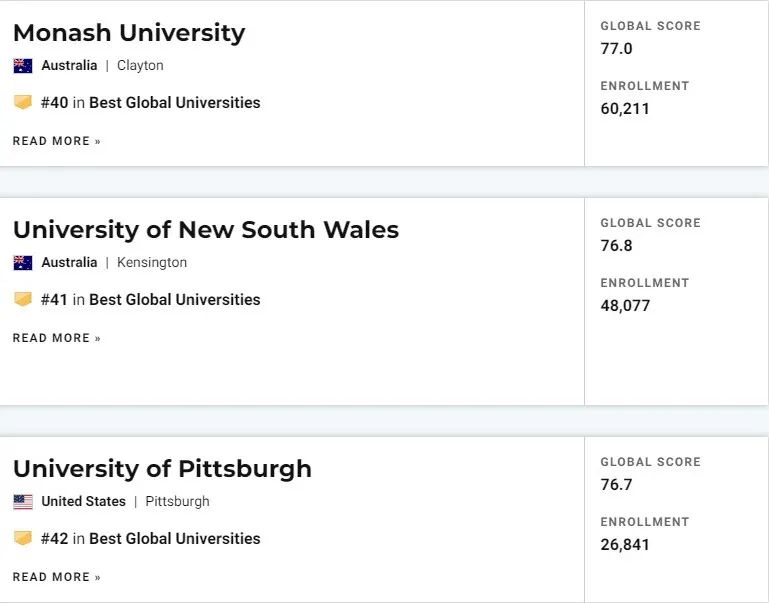This screenshot has width=769, height=603.
Task: Click the gold badge icon beside #41 ranking
Action: click(x=23, y=299)
